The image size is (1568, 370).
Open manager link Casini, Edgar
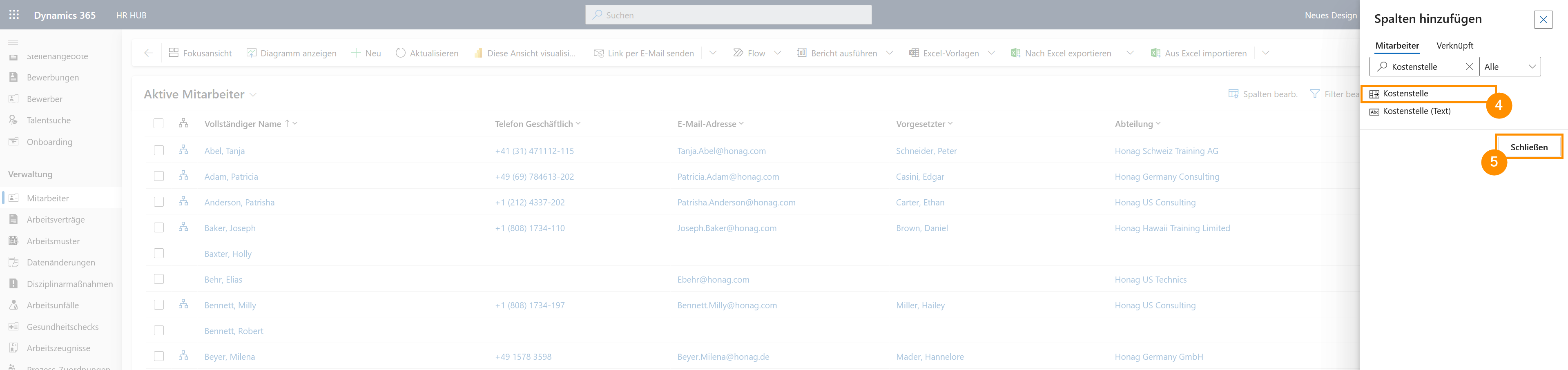[x=920, y=176]
